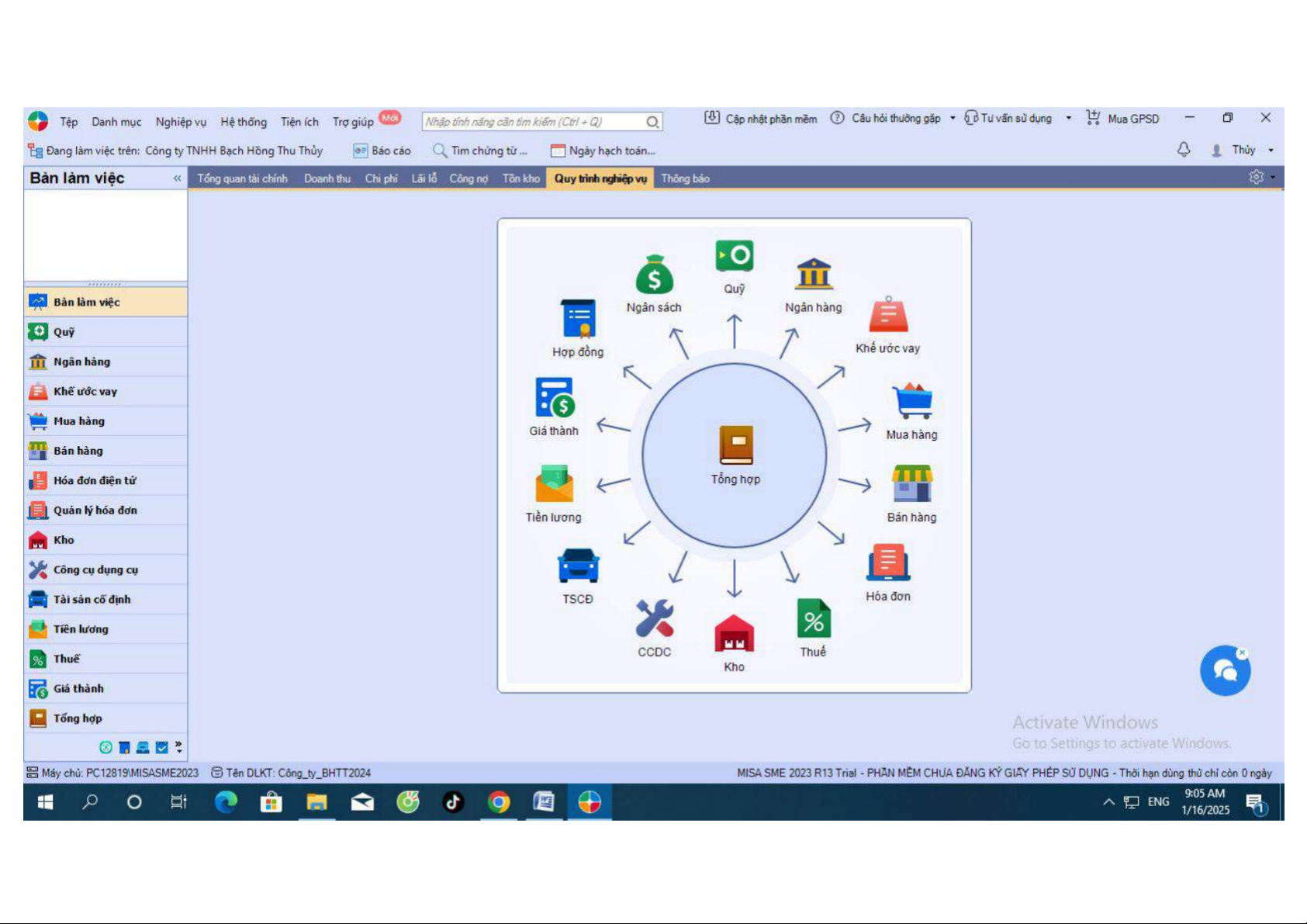This screenshot has width=1307, height=924.
Task: Switch to the Tổng quan tài chính tab
Action: coord(242,178)
